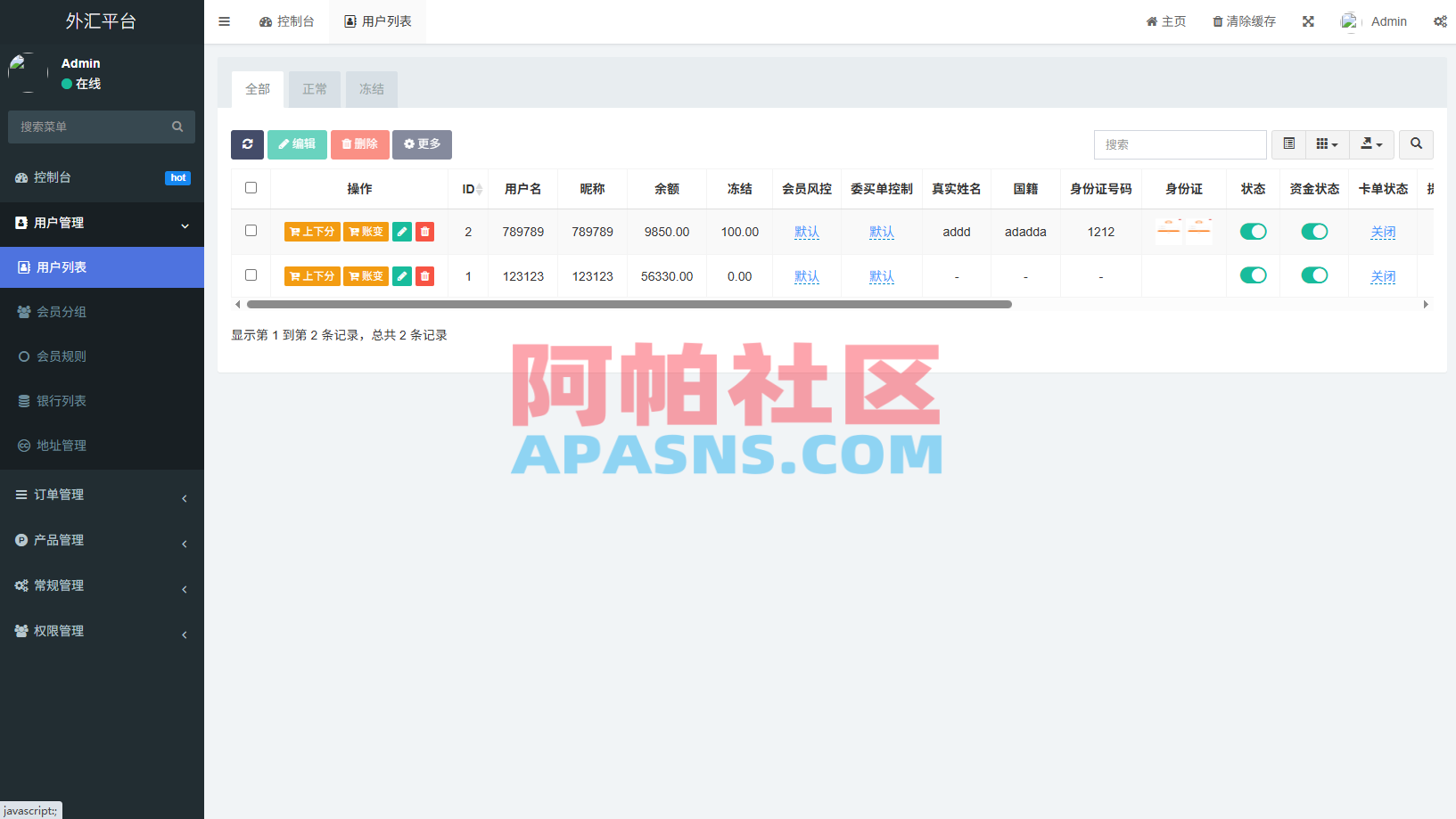Sort table by ID column arrows
The image size is (1456, 819).
(x=479, y=189)
